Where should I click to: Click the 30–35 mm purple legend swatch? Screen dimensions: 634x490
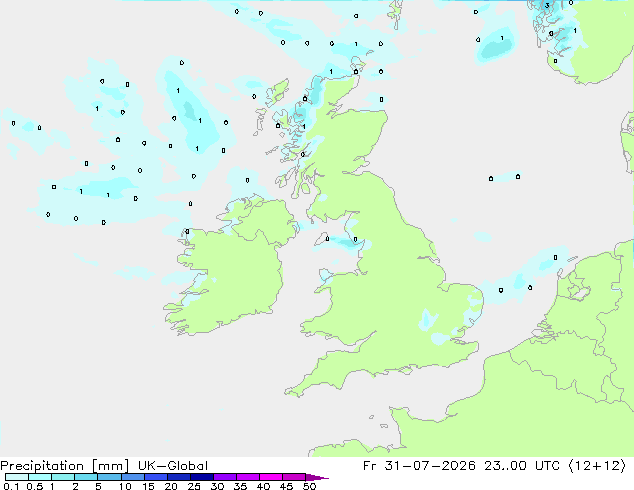(x=225, y=477)
